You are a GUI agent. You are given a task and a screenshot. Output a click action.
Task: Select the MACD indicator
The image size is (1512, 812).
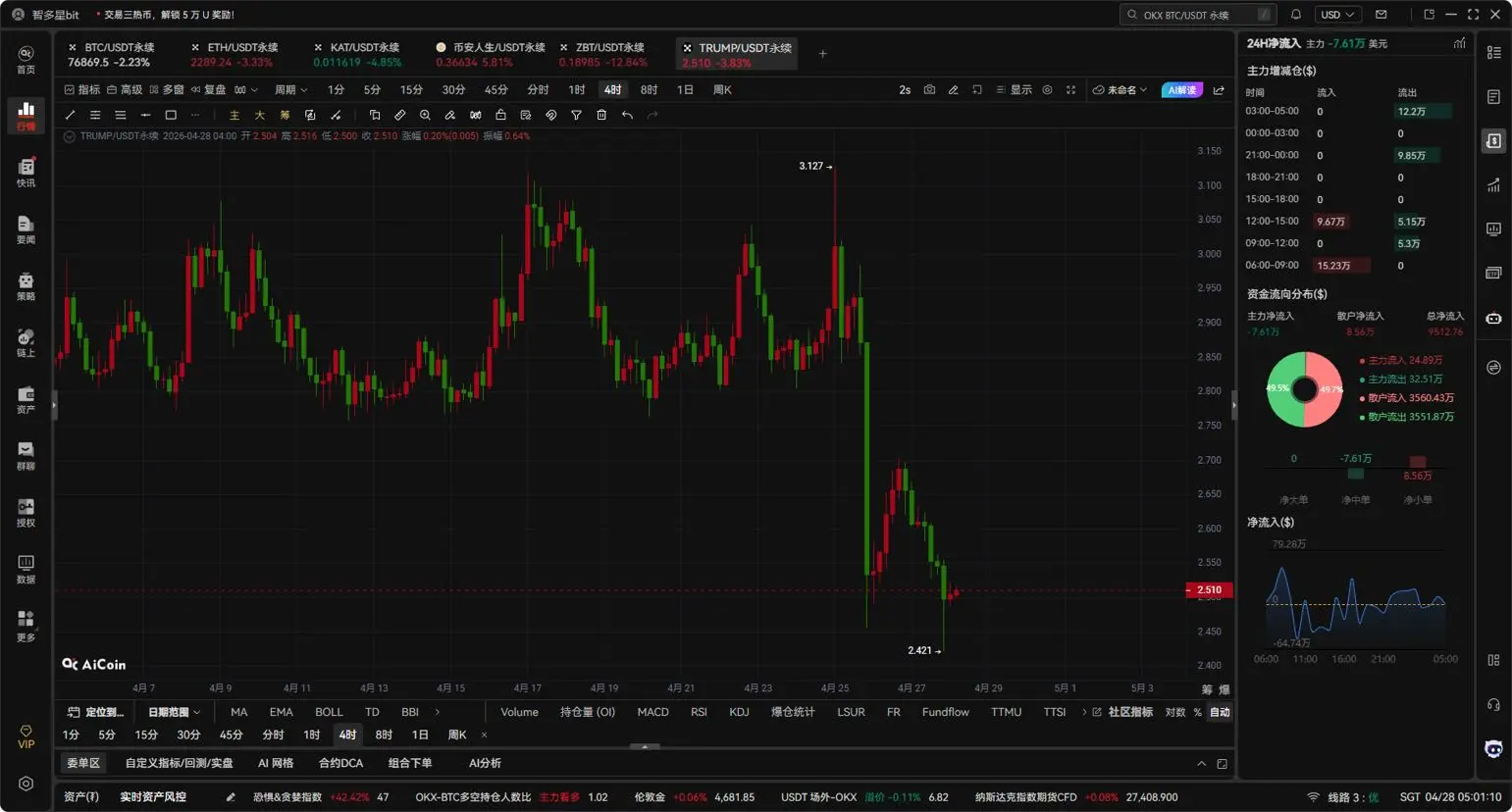(652, 712)
